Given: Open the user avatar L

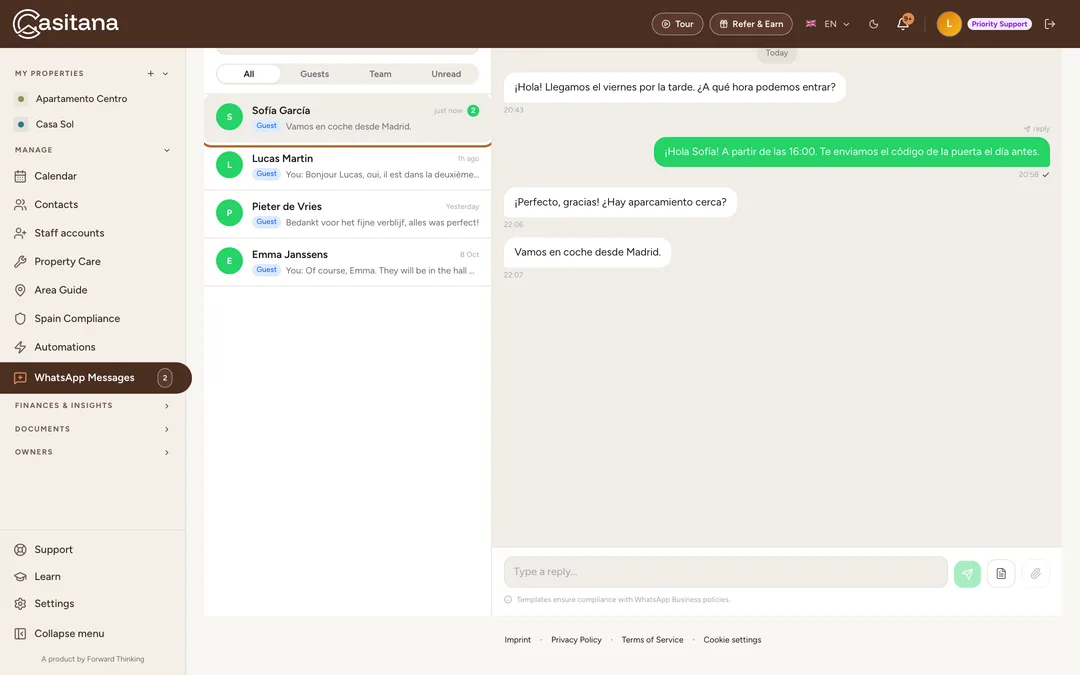Looking at the screenshot, I should pyautogui.click(x=948, y=24).
